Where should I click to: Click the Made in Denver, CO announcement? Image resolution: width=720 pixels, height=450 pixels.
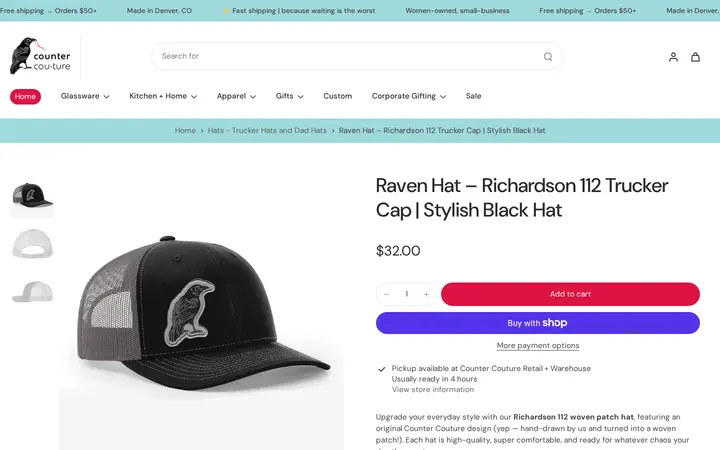point(159,11)
